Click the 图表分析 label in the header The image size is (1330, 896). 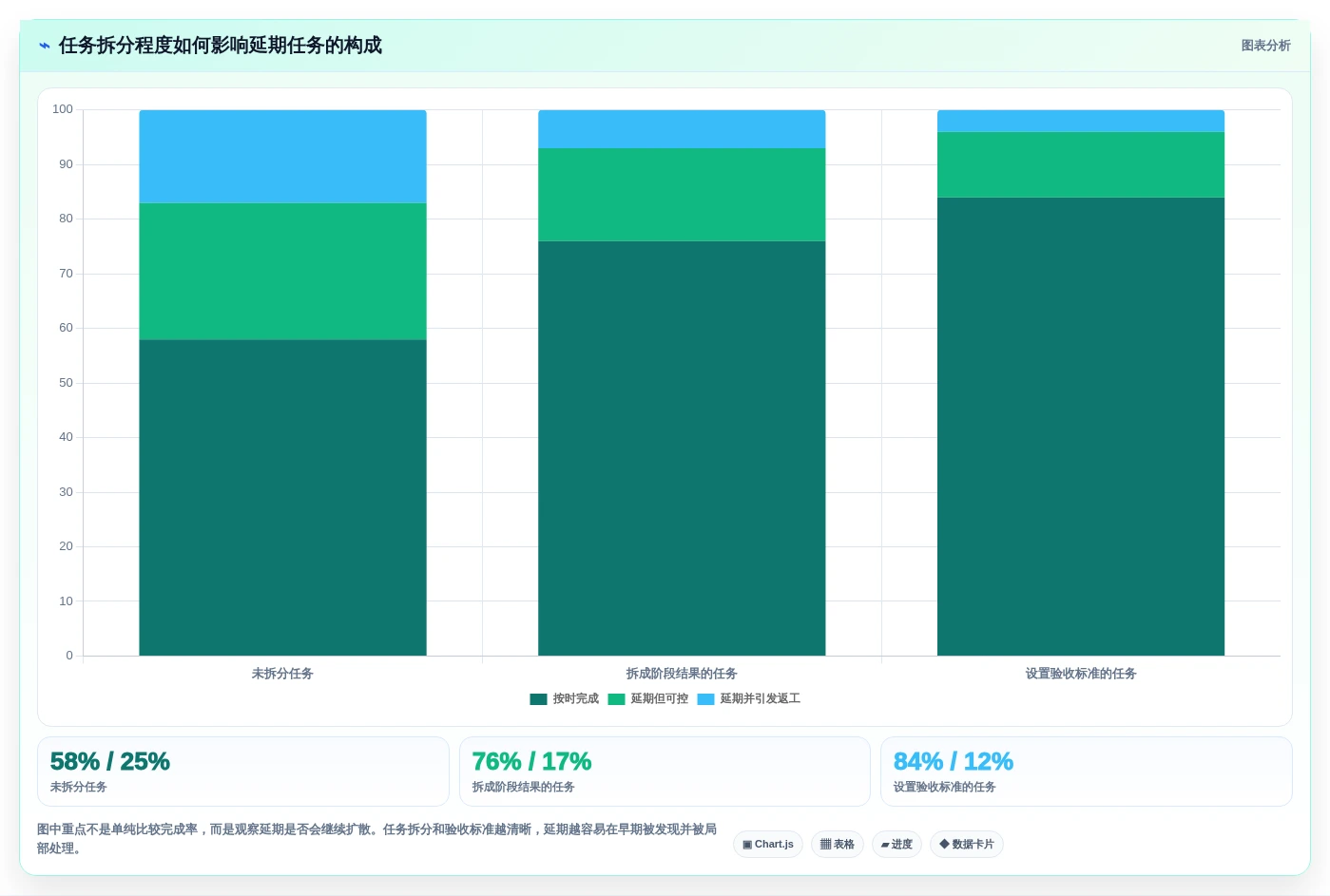point(1265,46)
